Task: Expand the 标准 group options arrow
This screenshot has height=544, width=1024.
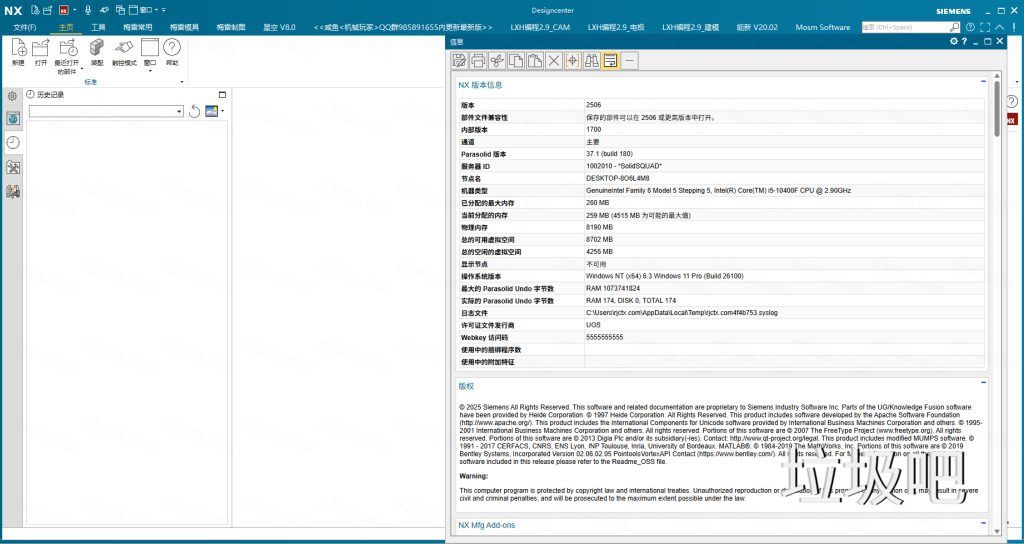Action: coord(182,82)
